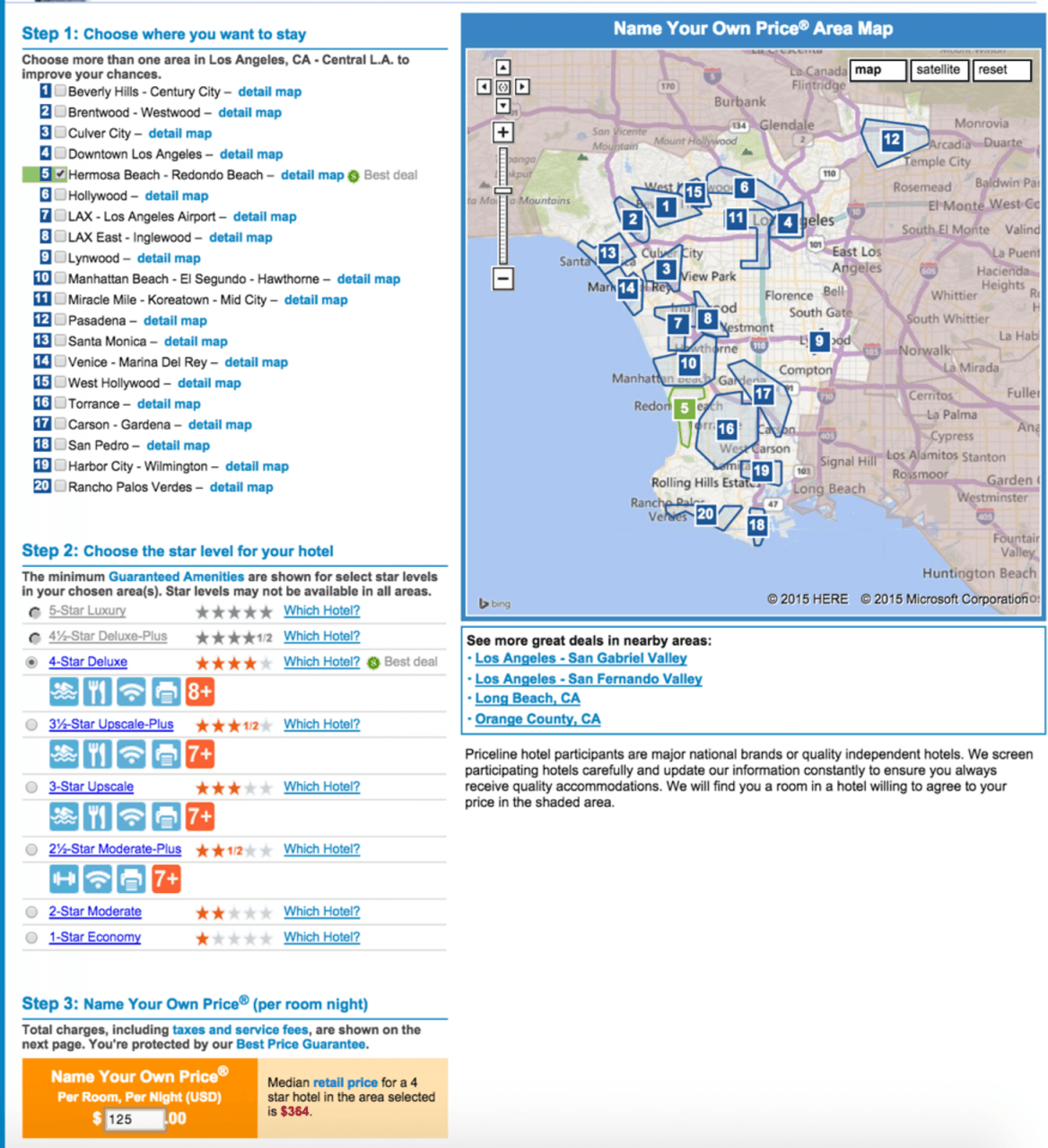
Task: Open the 3½-Star Upscale-Plus link
Action: coord(111,725)
